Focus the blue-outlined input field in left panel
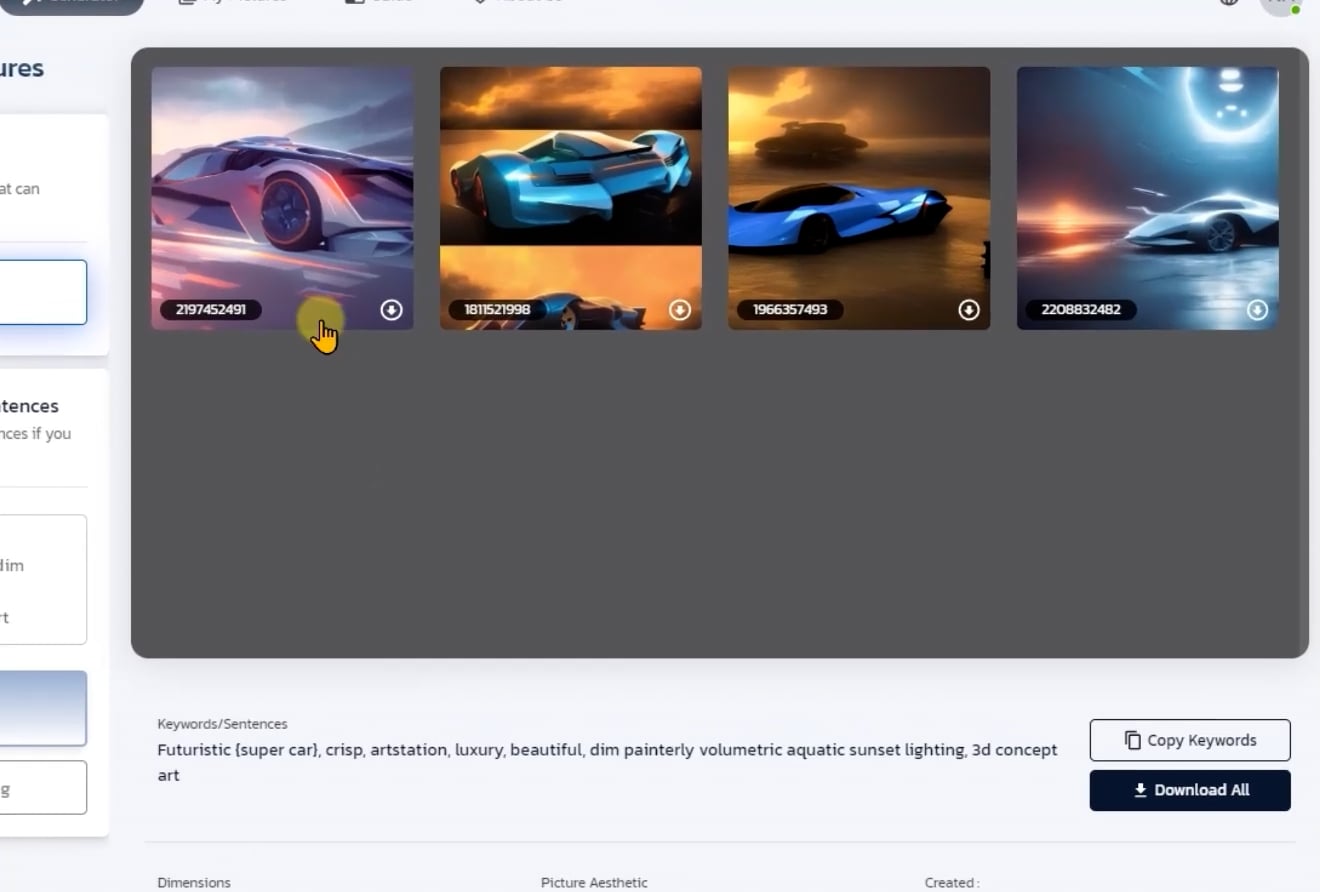The width and height of the screenshot is (1320, 892). (x=43, y=292)
